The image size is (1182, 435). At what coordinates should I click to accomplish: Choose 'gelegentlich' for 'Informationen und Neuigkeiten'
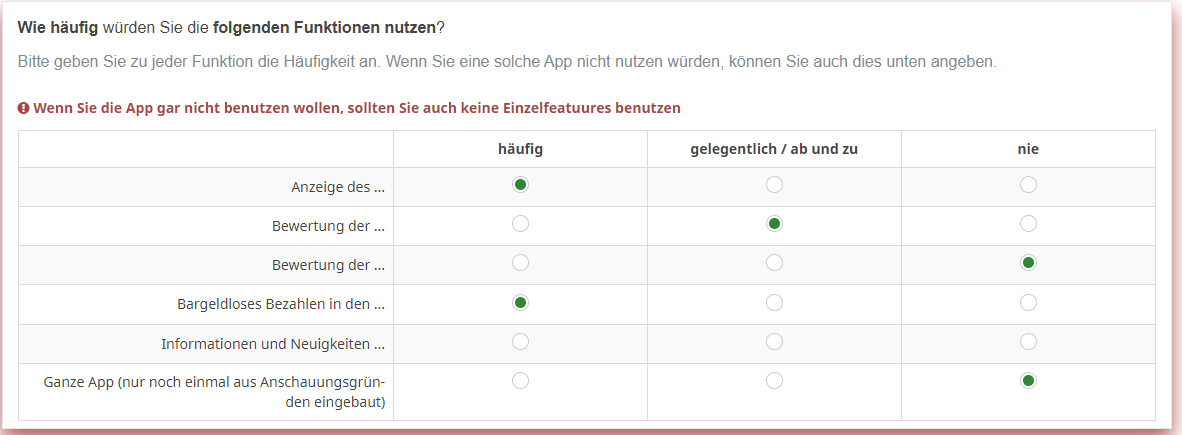tap(774, 342)
